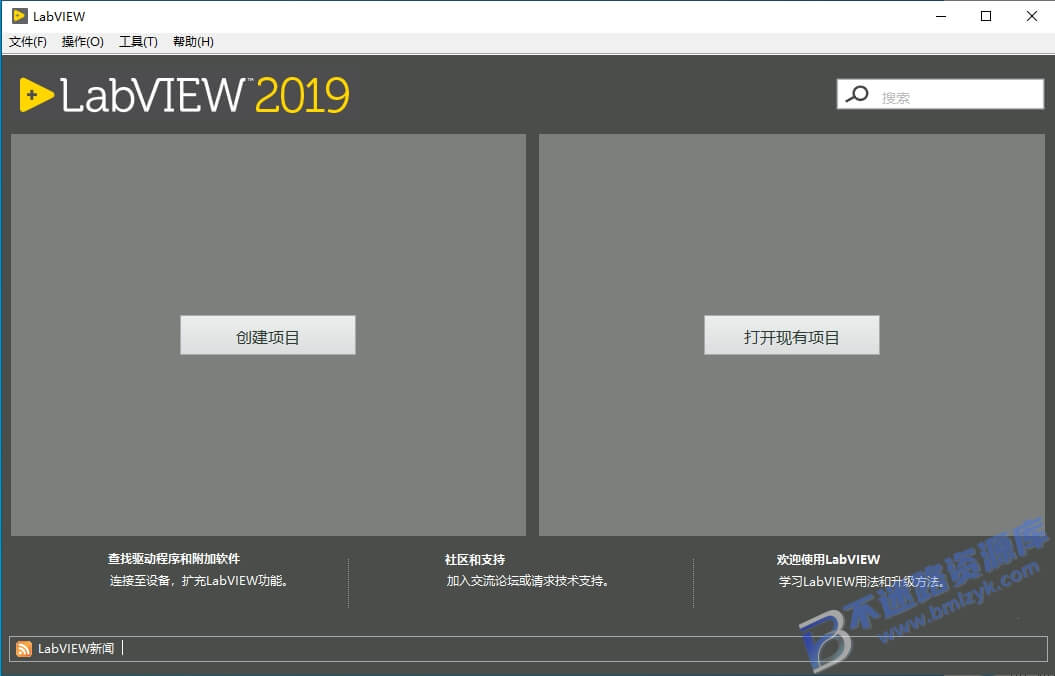Maximize the LabVIEW window

coord(986,16)
